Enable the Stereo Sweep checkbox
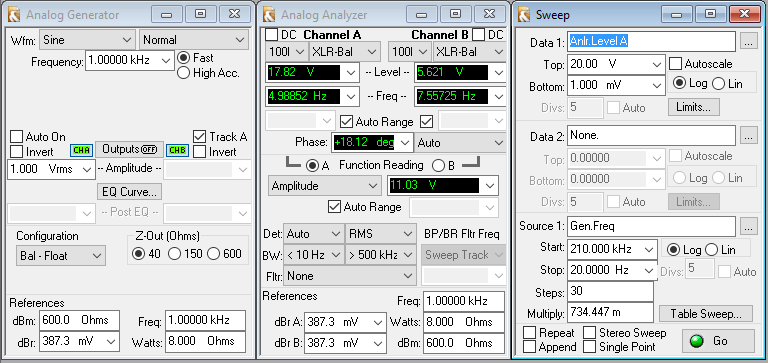The height and width of the screenshot is (363, 768). point(590,333)
